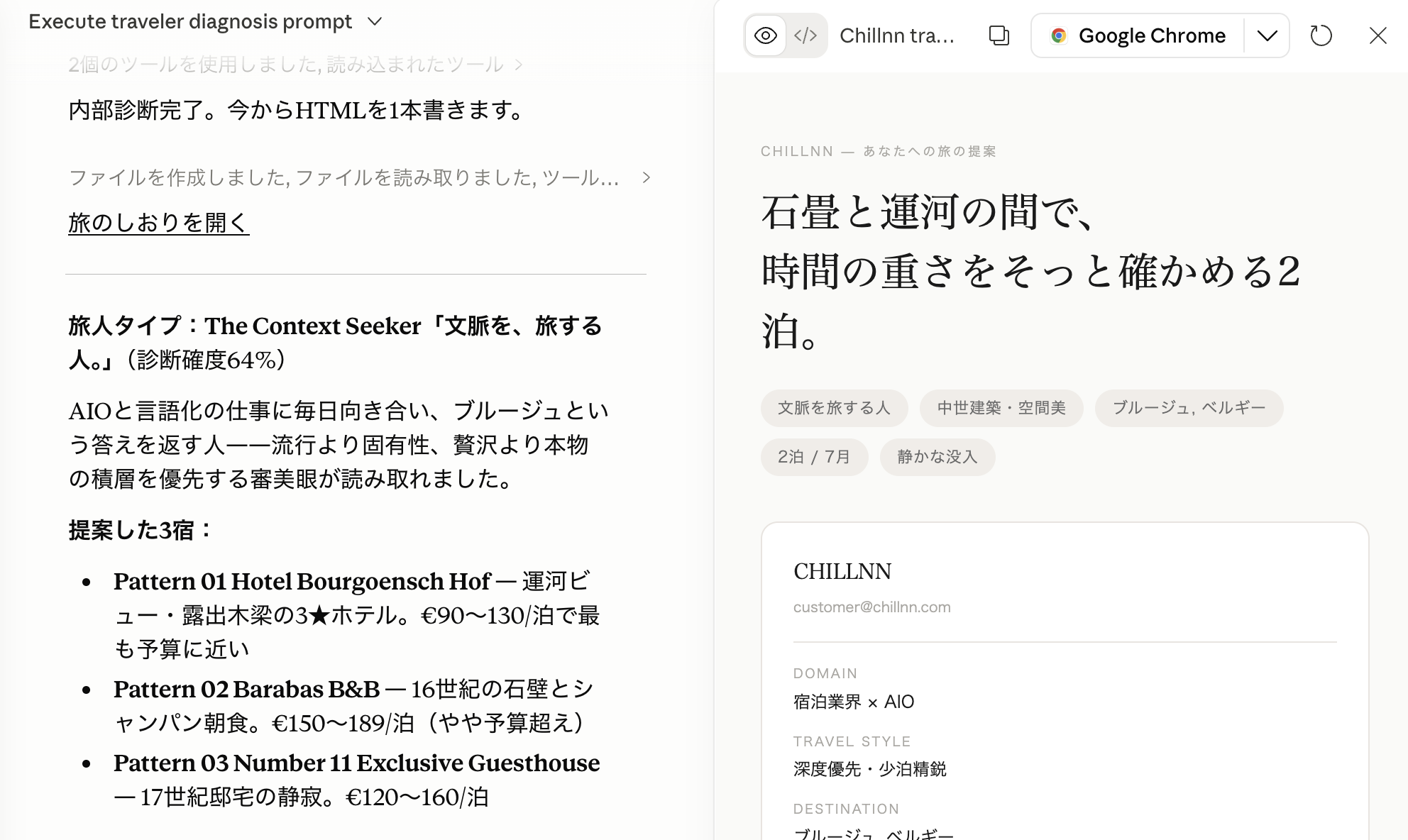Expand the Google Chrome dropdown arrow
The height and width of the screenshot is (840, 1408).
pos(1267,35)
